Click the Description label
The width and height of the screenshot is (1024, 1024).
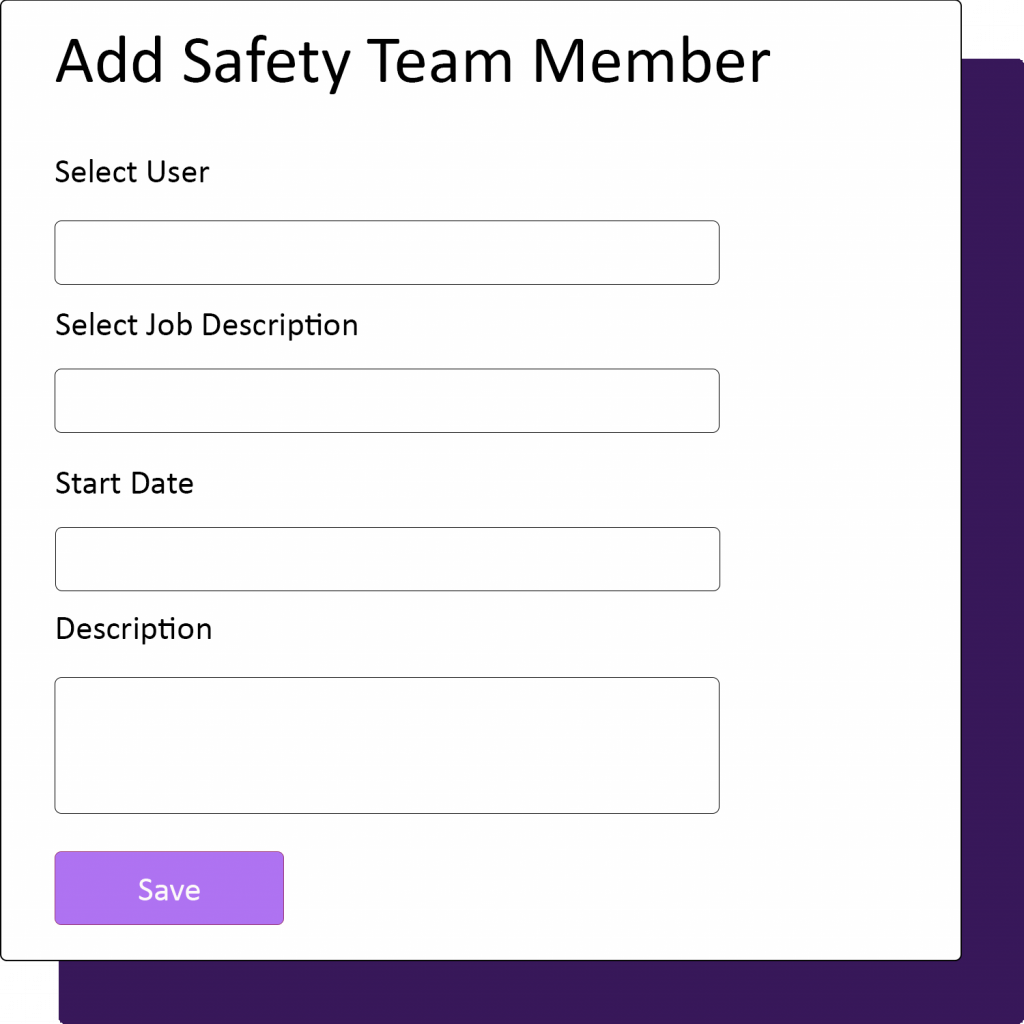[133, 629]
